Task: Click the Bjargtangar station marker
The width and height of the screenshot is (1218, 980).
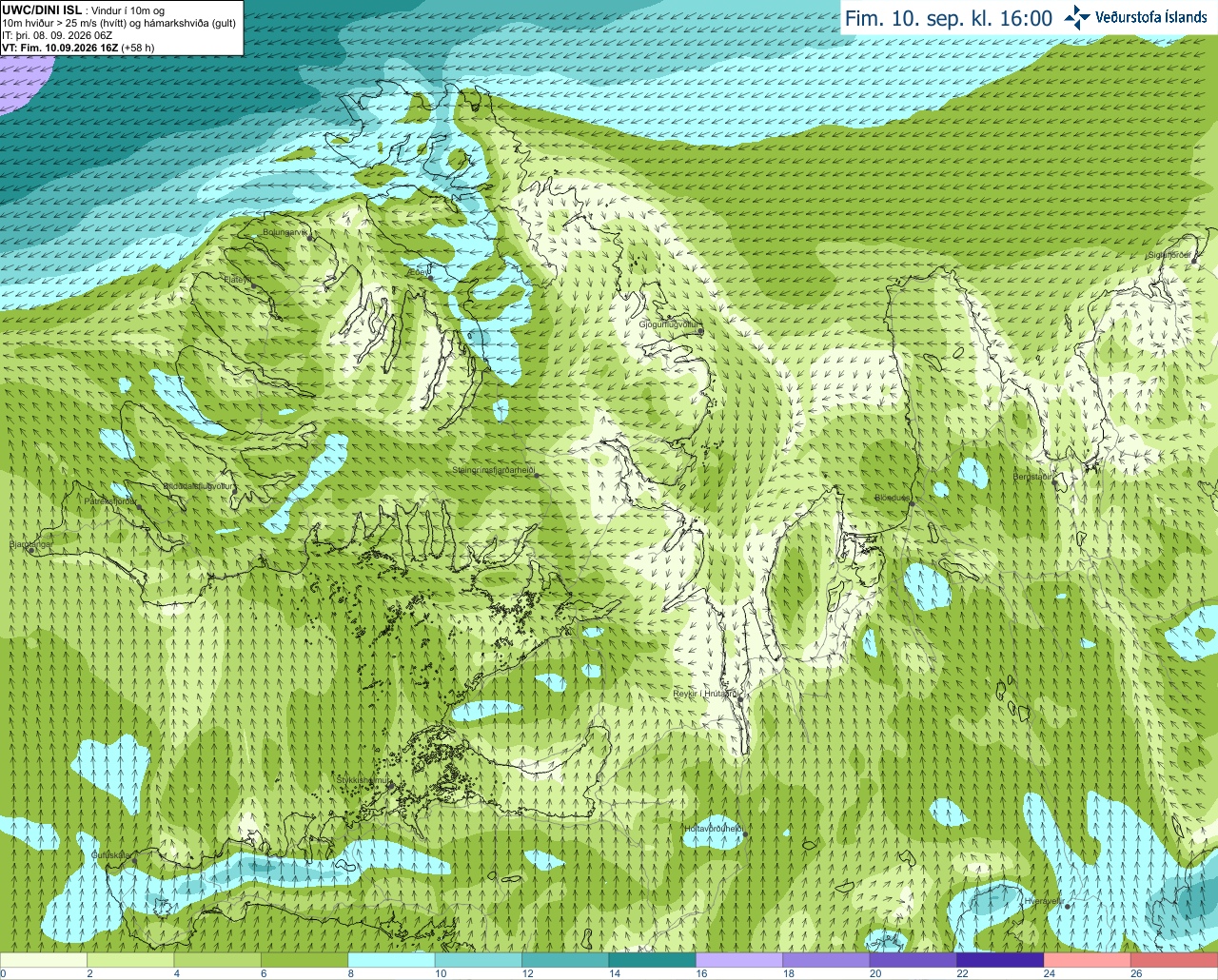Action: point(31,550)
